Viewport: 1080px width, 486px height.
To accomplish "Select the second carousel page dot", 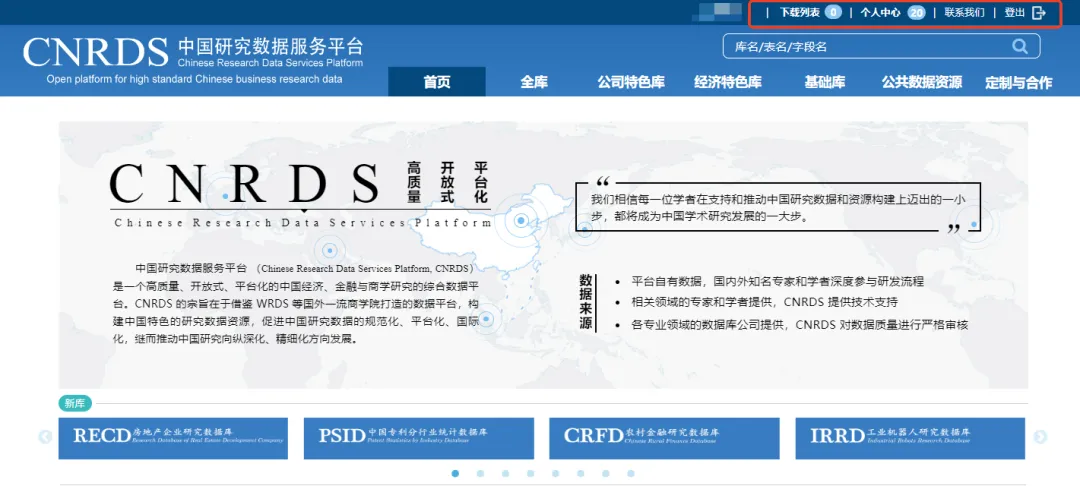I will click(480, 474).
